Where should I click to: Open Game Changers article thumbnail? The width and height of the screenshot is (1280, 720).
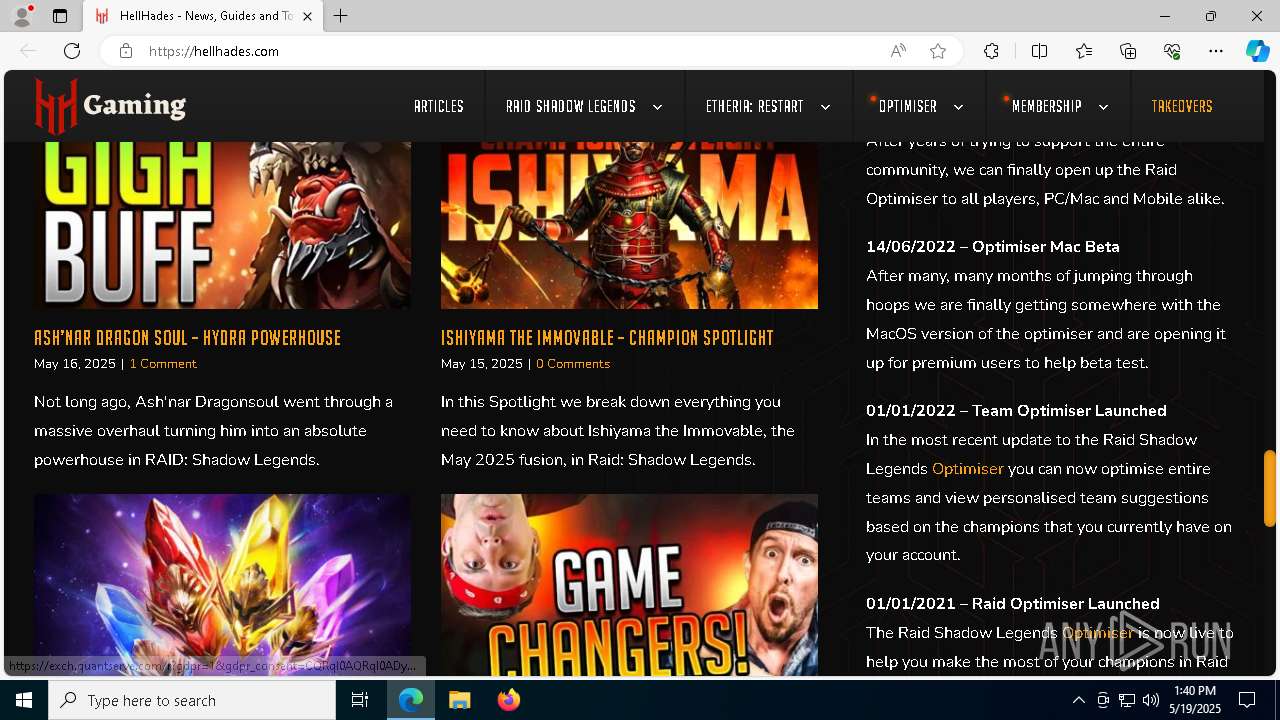(x=629, y=585)
